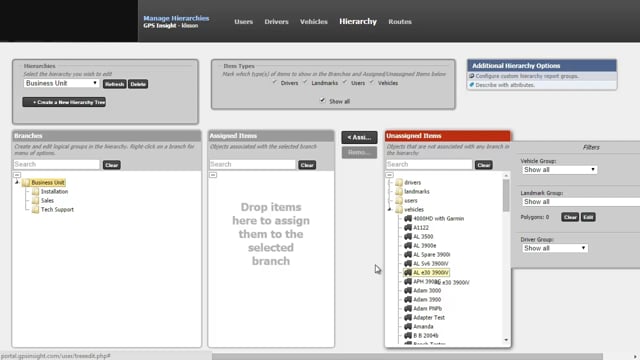The width and height of the screenshot is (640, 360).
Task: Click the Polygons Edit button
Action: pyautogui.click(x=588, y=217)
